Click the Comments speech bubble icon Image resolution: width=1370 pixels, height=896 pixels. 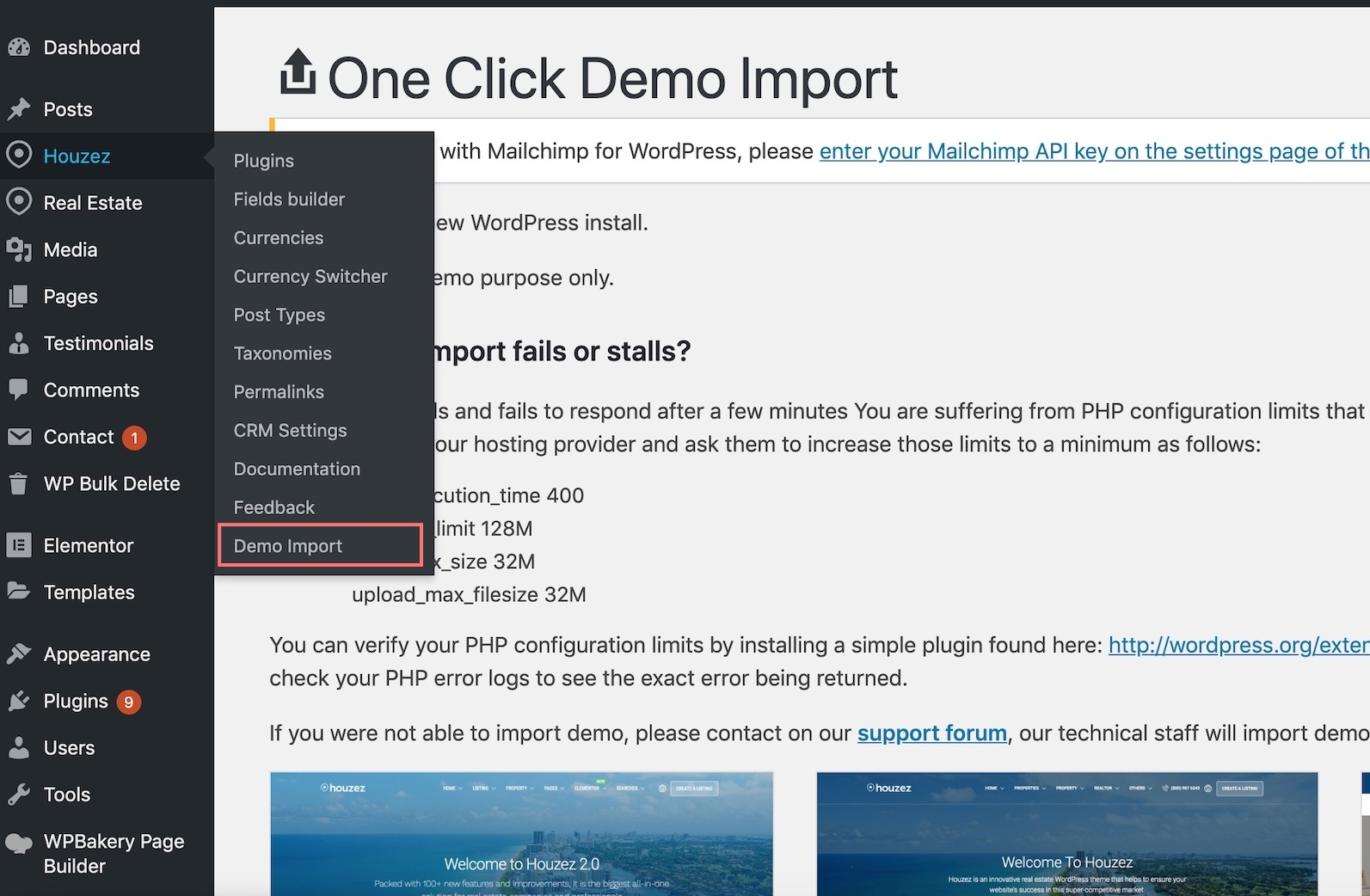click(x=19, y=390)
